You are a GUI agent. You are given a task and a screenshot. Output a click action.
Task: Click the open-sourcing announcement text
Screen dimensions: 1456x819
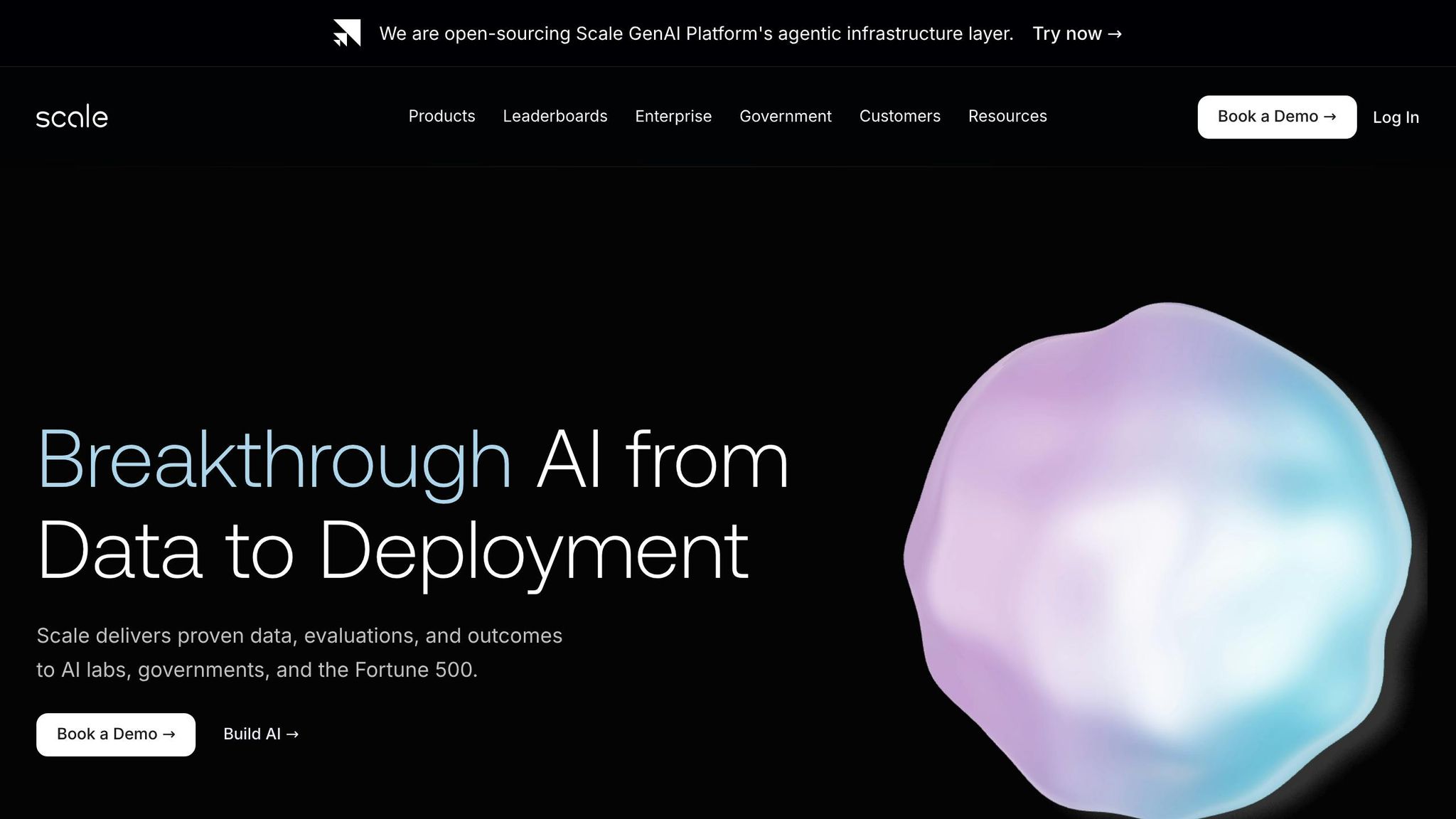[697, 33]
